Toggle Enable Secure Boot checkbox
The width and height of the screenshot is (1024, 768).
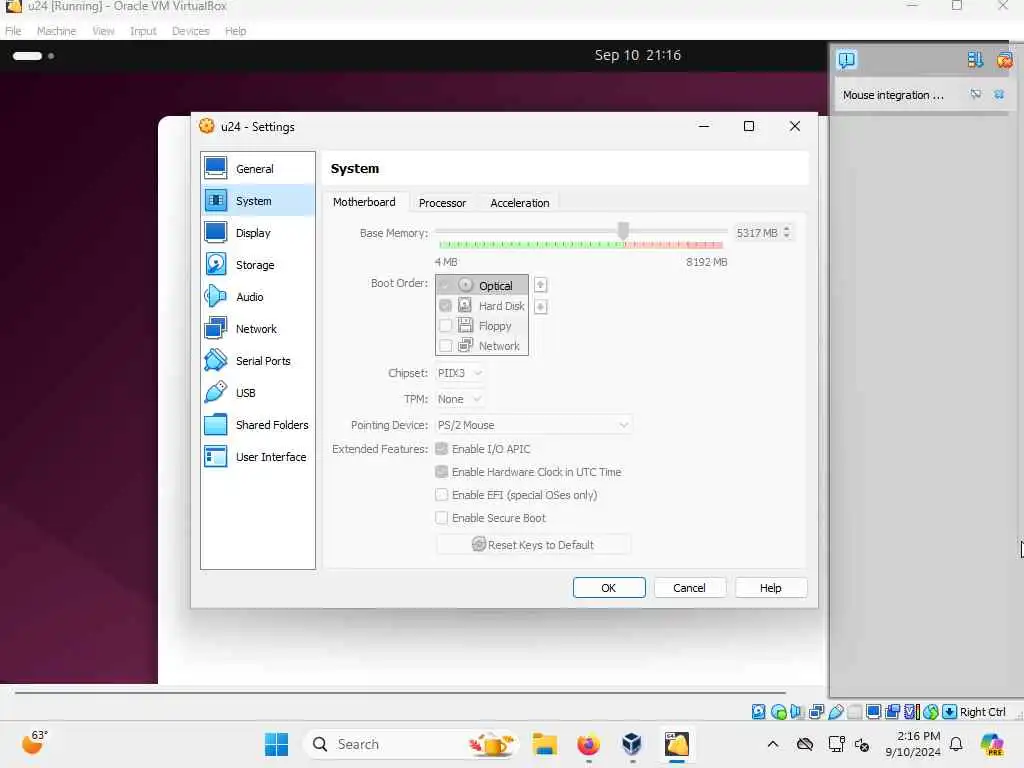tap(441, 517)
